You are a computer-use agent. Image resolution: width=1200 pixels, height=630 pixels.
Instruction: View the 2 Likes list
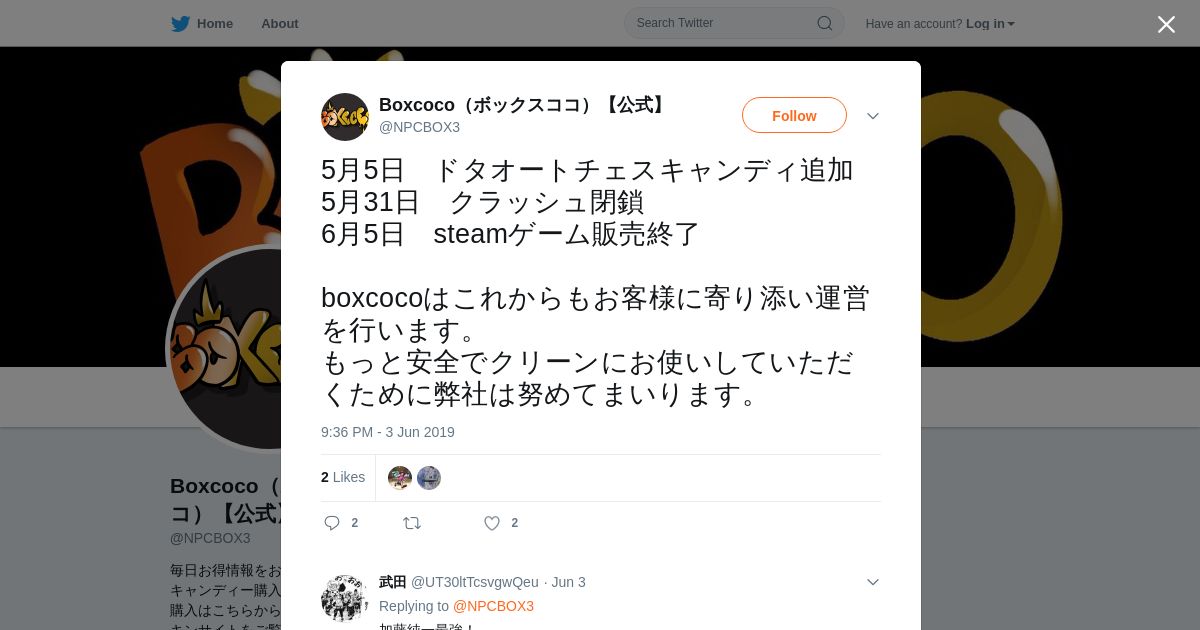[x=343, y=477]
